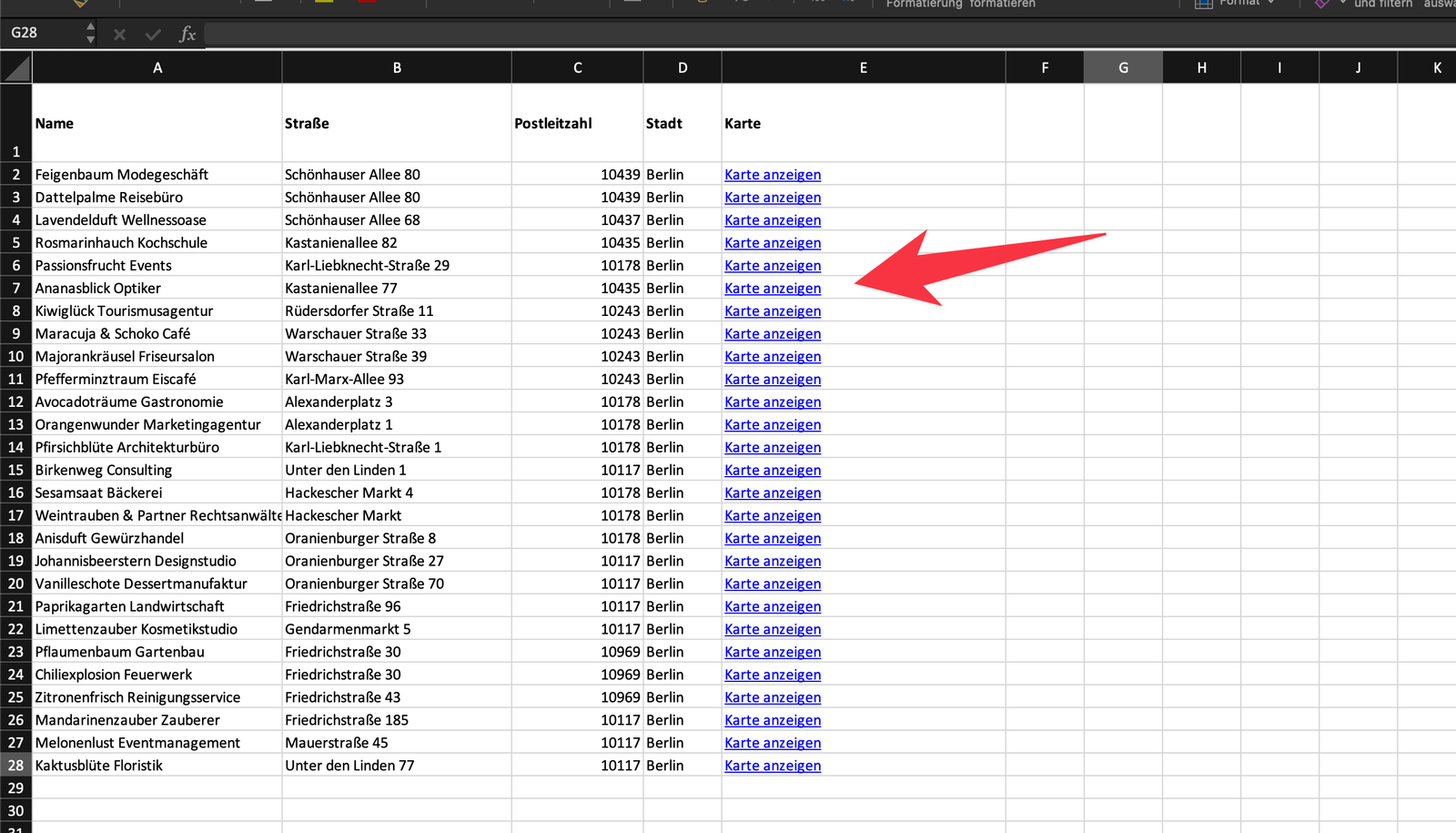Viewport: 1456px width, 833px height.
Task: Select cell Gendarmenmarkt 5
Action: click(x=397, y=629)
